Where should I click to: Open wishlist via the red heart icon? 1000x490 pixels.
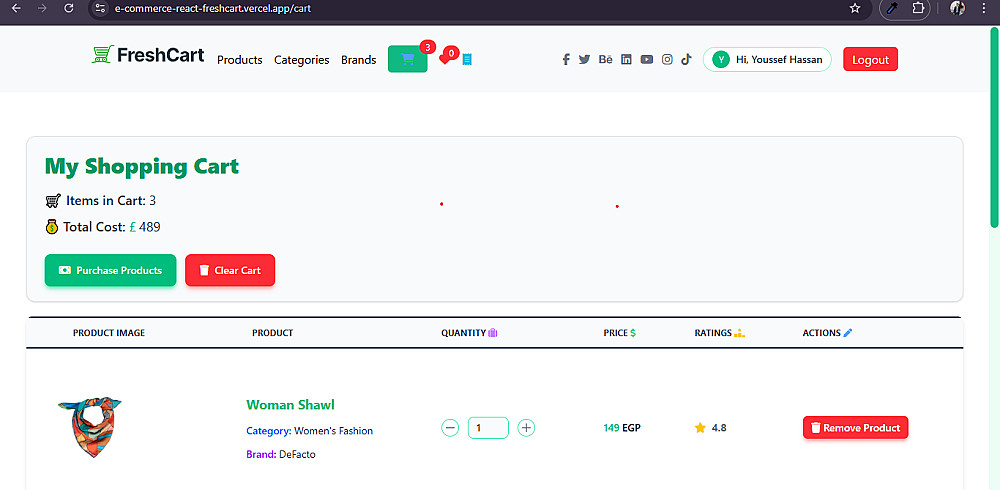point(445,59)
